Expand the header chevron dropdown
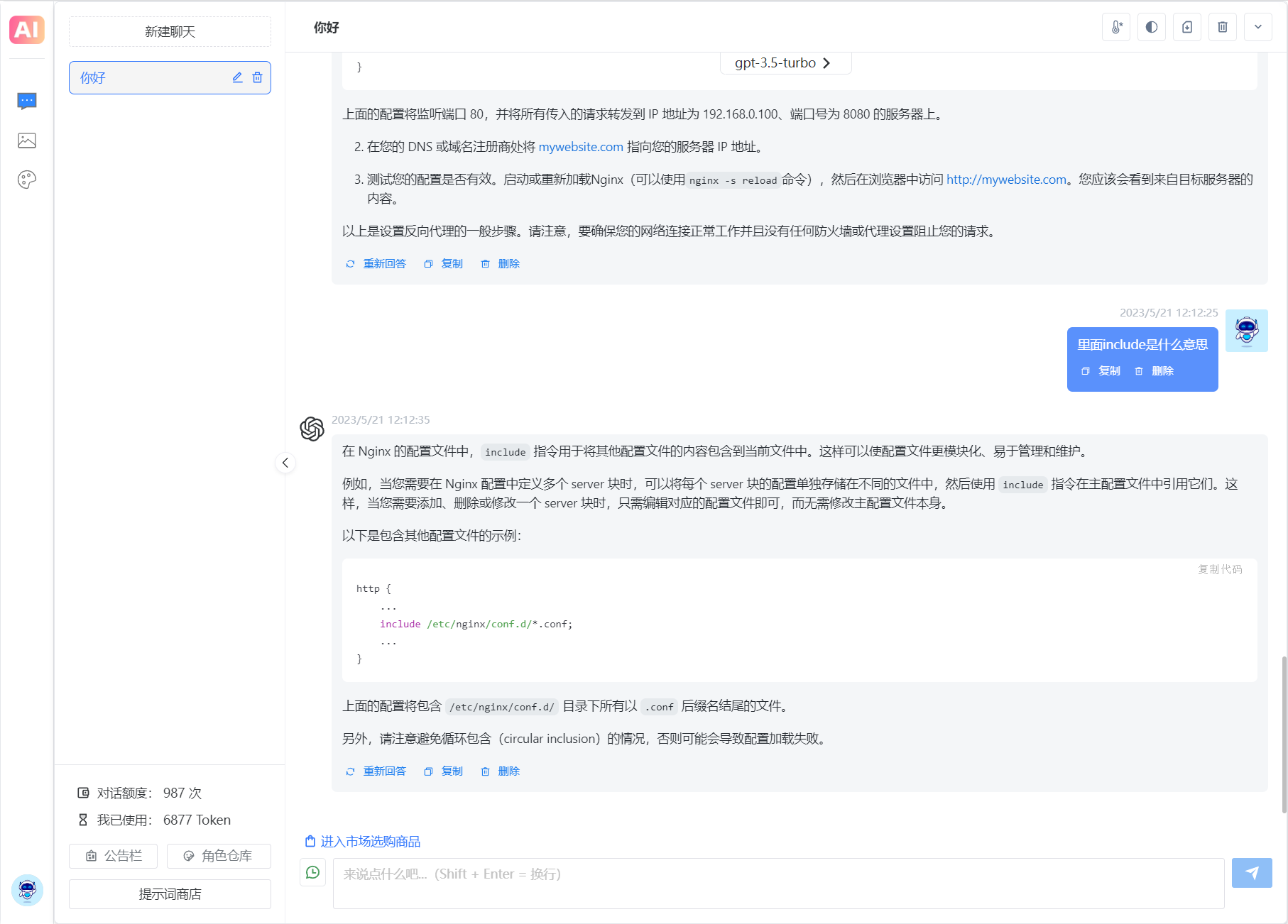This screenshot has height=924, width=1288. click(x=1258, y=27)
